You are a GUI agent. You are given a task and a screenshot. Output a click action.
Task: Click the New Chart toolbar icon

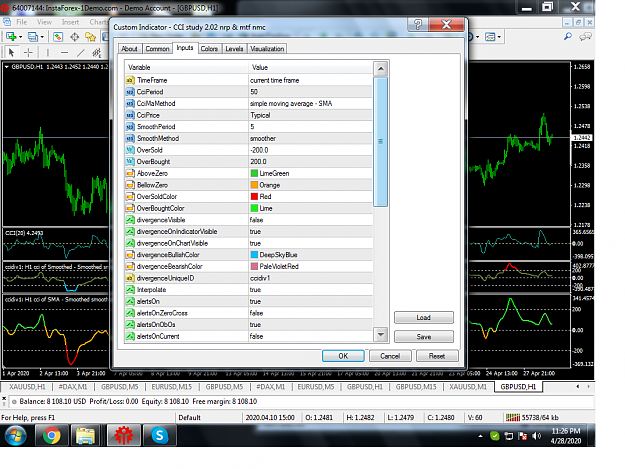[11, 37]
